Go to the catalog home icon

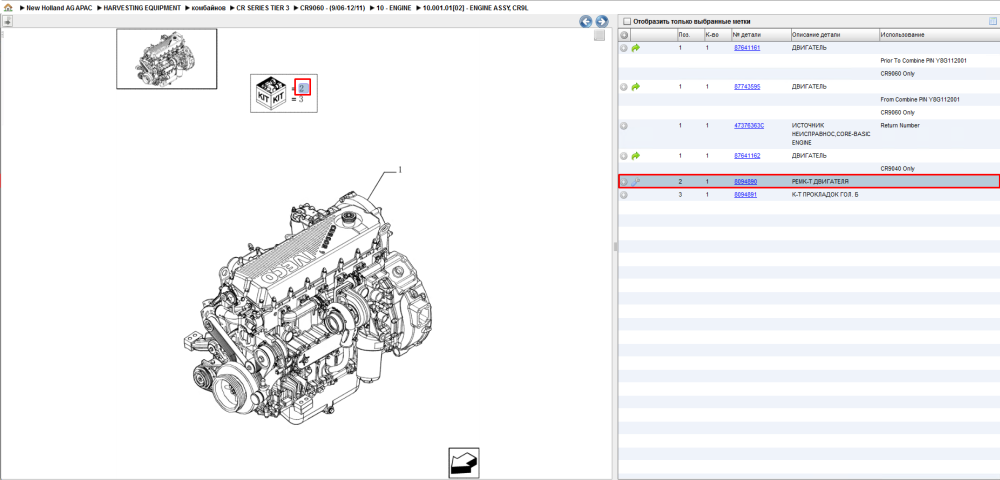7,8
